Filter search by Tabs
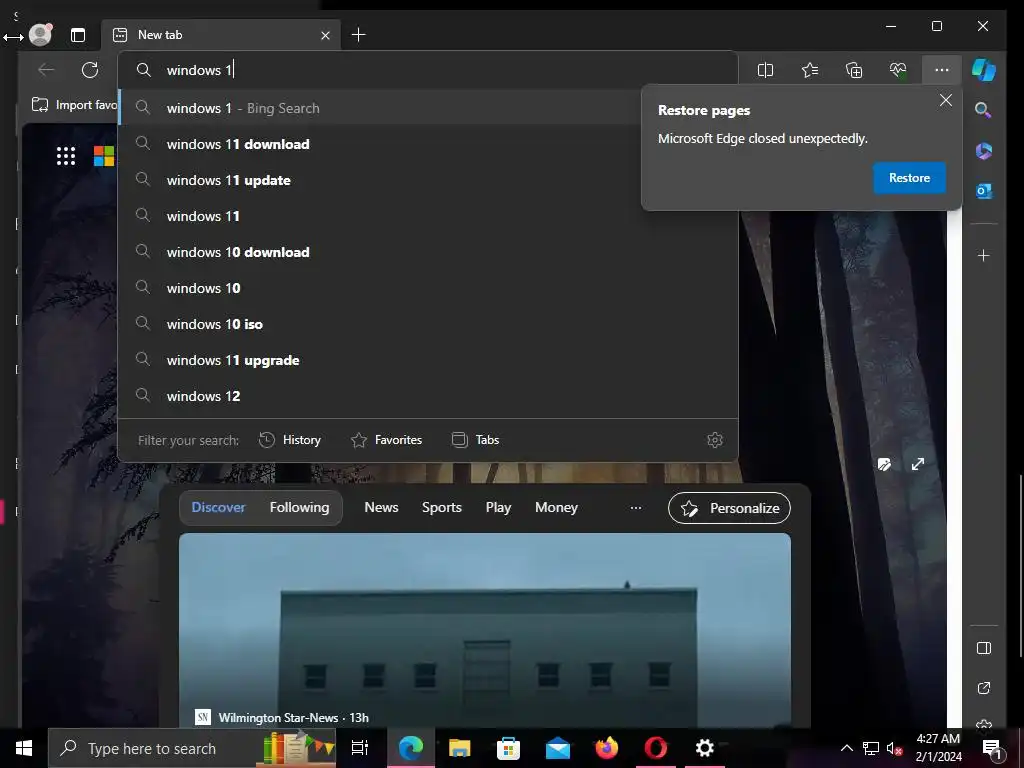Viewport: 1024px width, 768px height. tap(475, 440)
